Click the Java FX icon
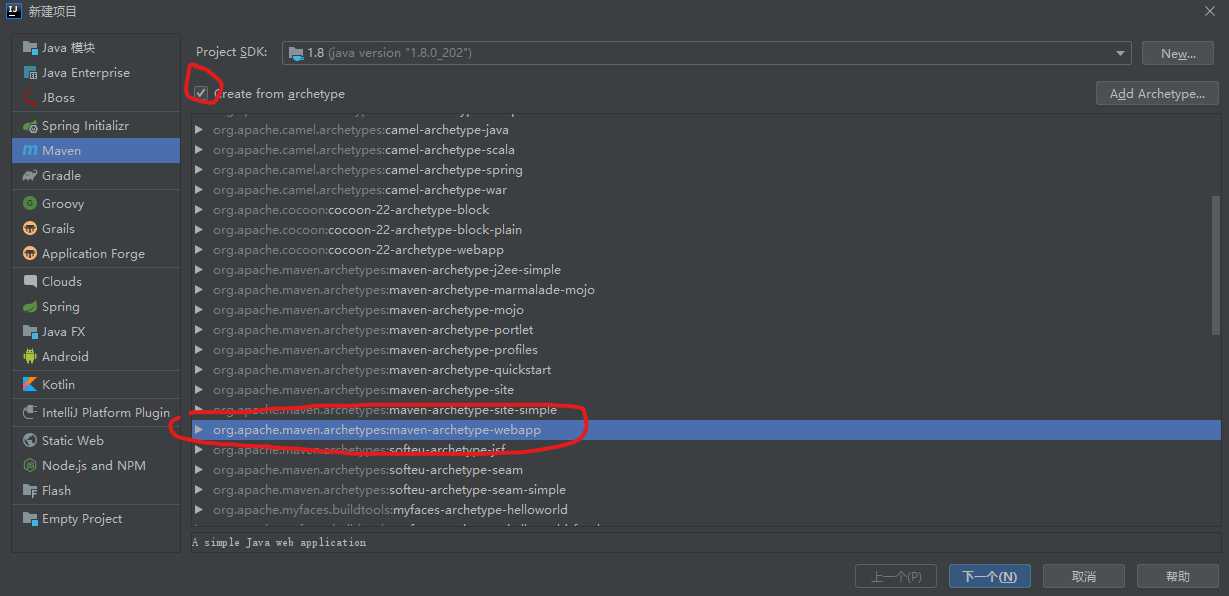 pos(30,332)
